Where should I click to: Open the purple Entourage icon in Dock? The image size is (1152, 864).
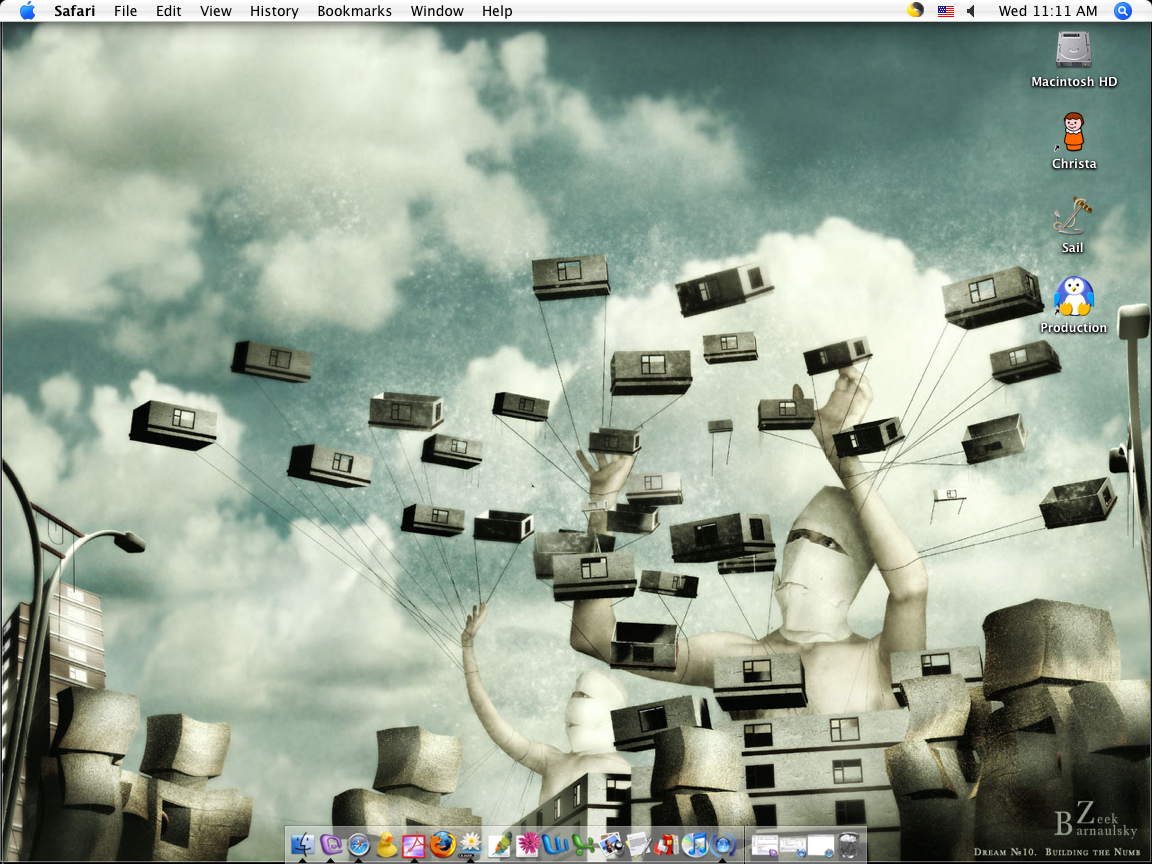(x=331, y=845)
